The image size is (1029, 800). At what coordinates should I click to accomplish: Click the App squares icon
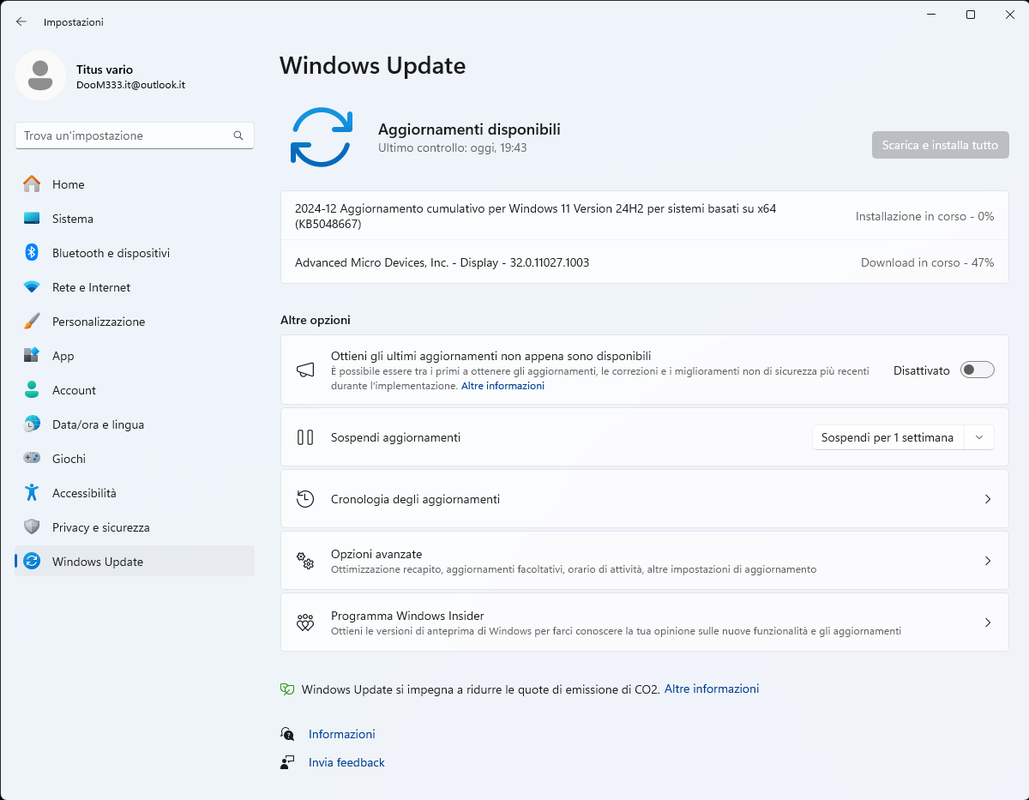coord(32,356)
